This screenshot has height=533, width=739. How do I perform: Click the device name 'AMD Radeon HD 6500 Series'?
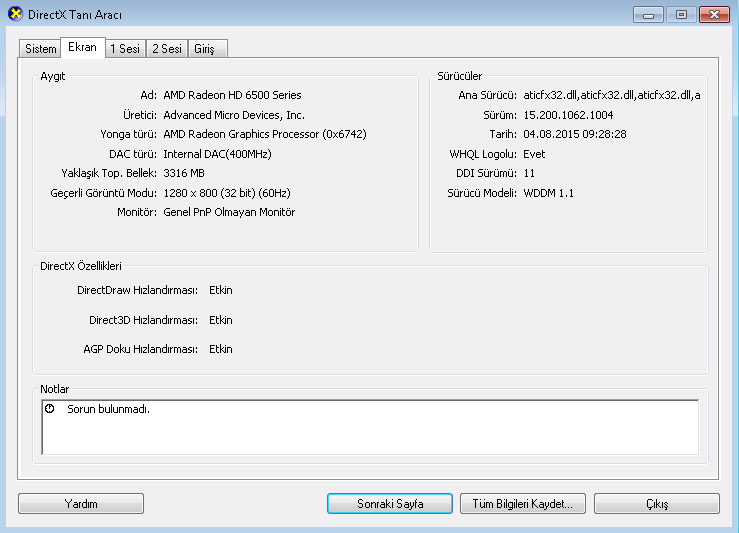tap(232, 95)
